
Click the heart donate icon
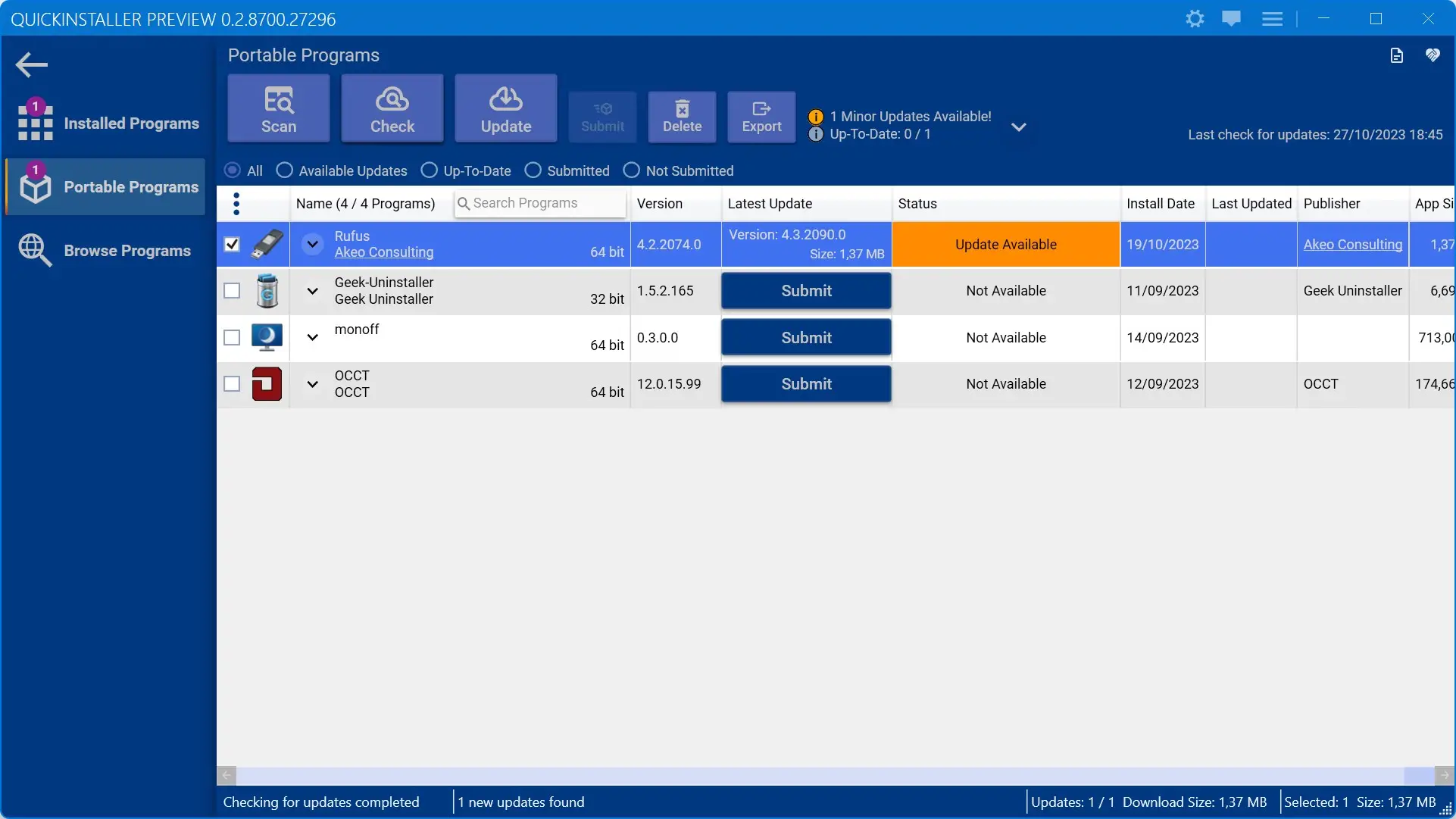coord(1433,55)
